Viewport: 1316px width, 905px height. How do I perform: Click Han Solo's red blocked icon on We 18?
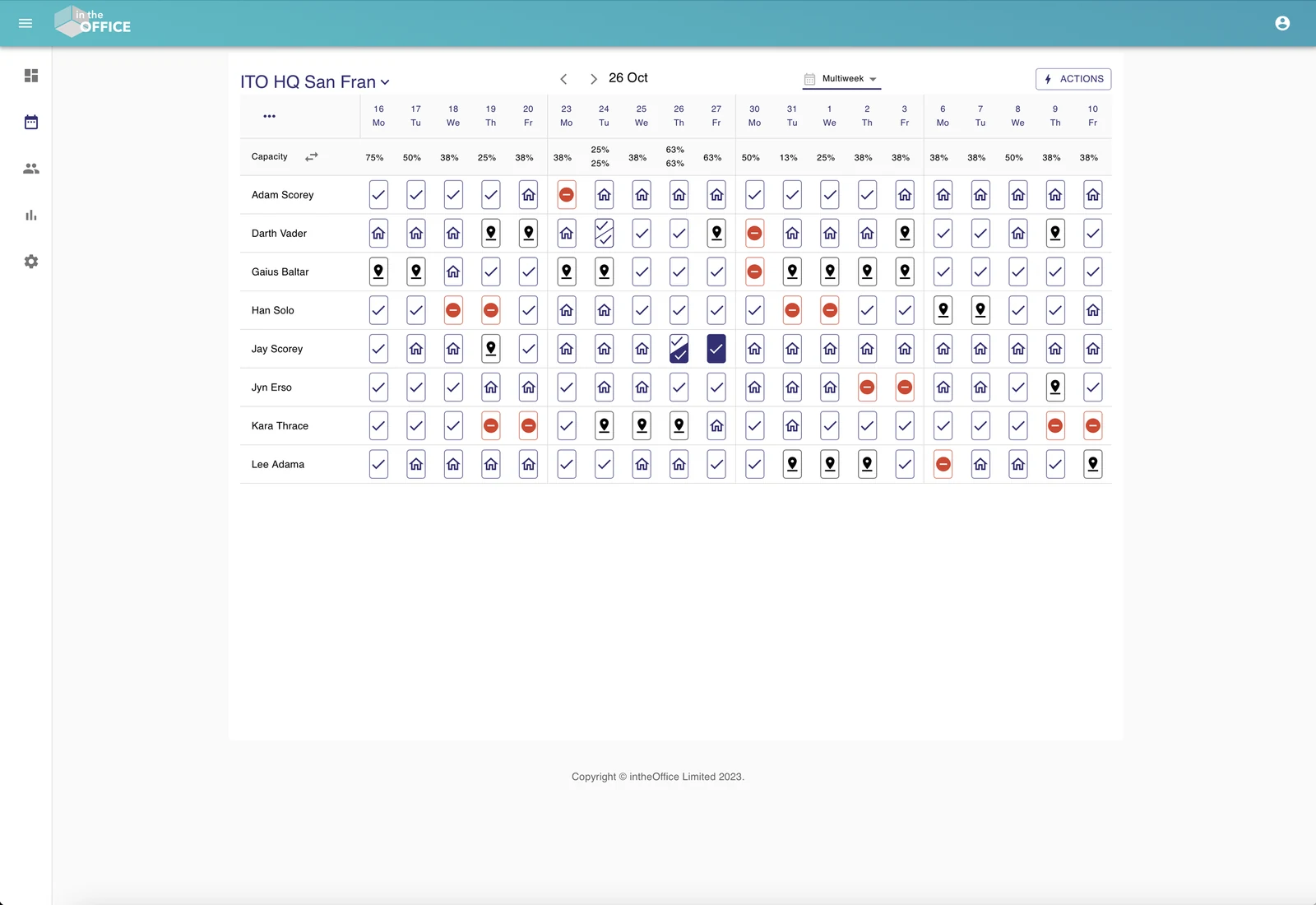pyautogui.click(x=453, y=310)
